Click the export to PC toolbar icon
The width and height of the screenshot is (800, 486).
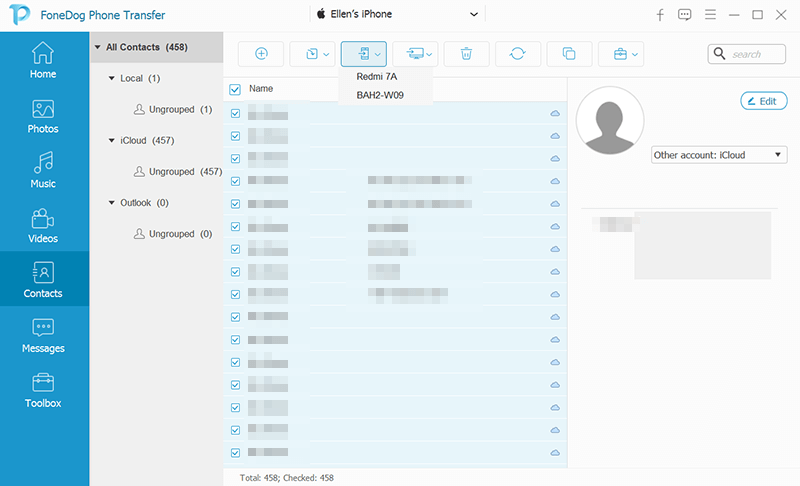[x=415, y=54]
